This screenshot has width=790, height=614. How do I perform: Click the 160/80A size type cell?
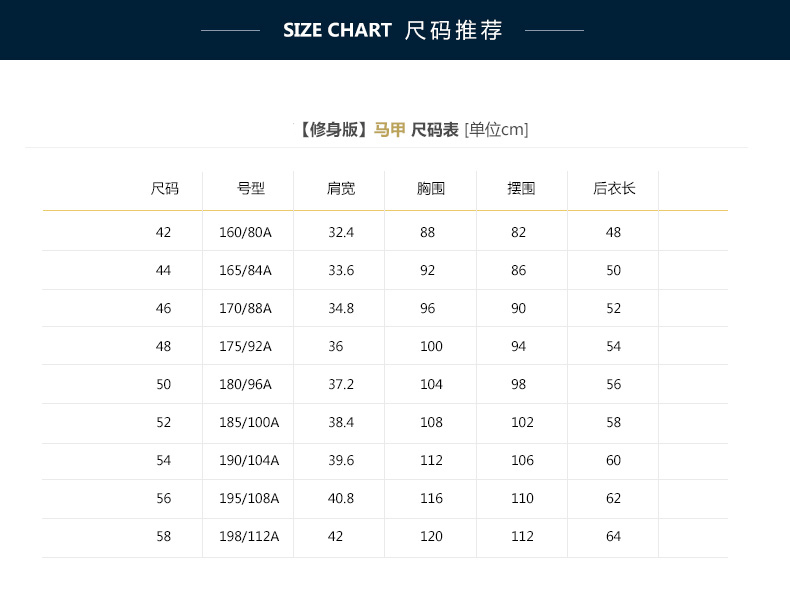[245, 232]
